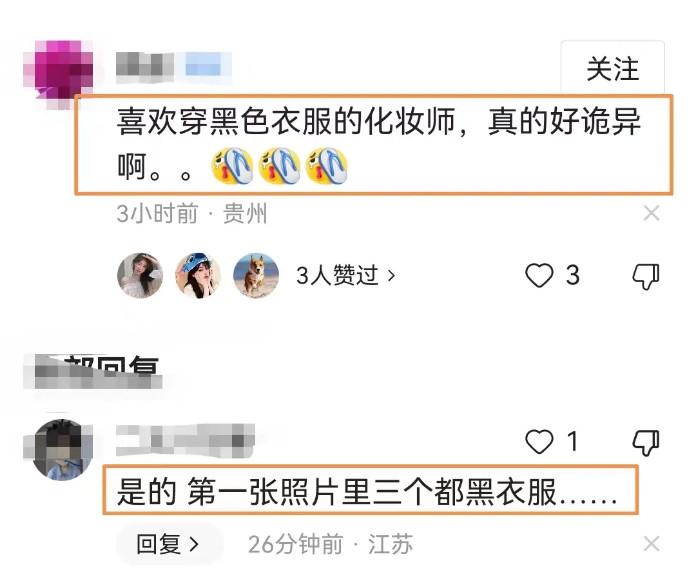Dislike the reply about black clothes
The height and width of the screenshot is (586, 696).
pyautogui.click(x=646, y=443)
